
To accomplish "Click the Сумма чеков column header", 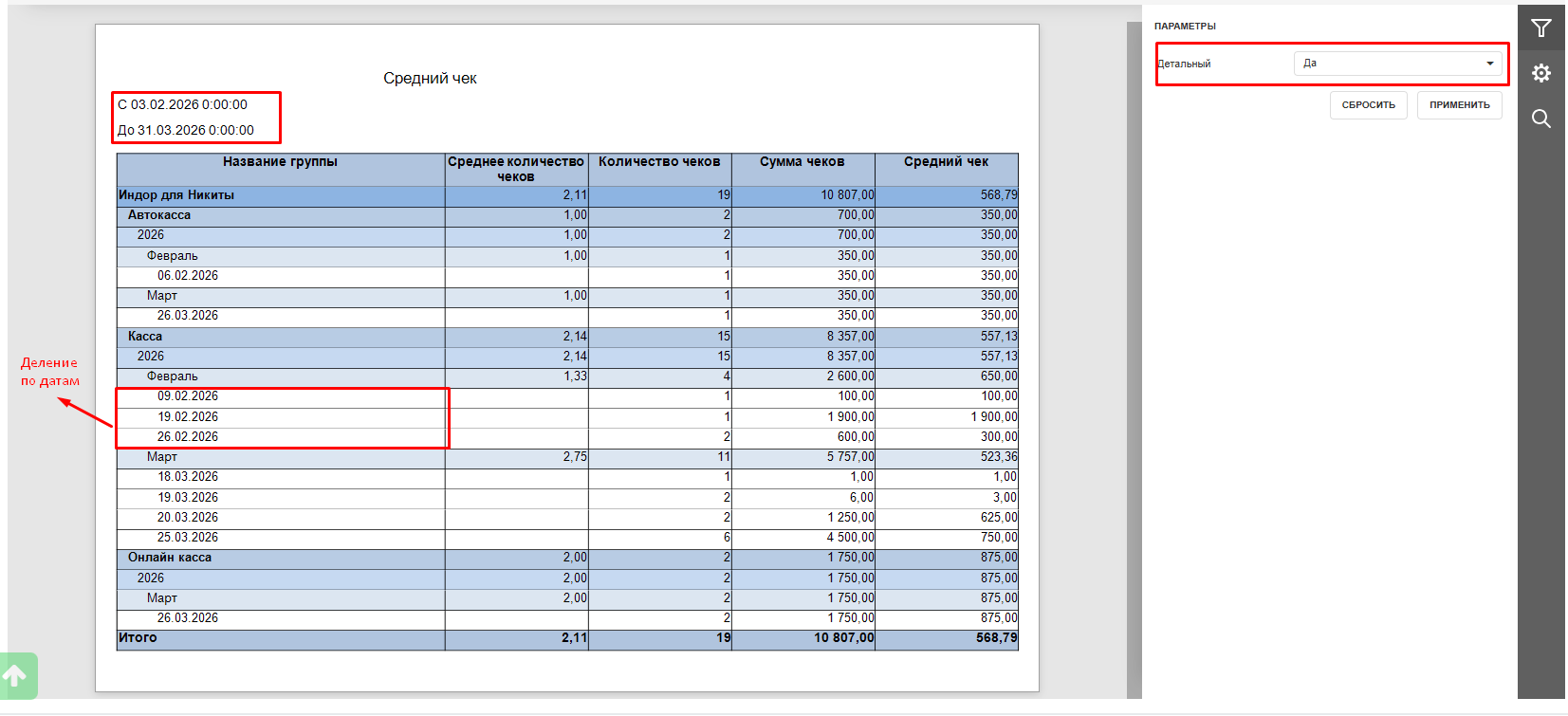I will (x=802, y=162).
